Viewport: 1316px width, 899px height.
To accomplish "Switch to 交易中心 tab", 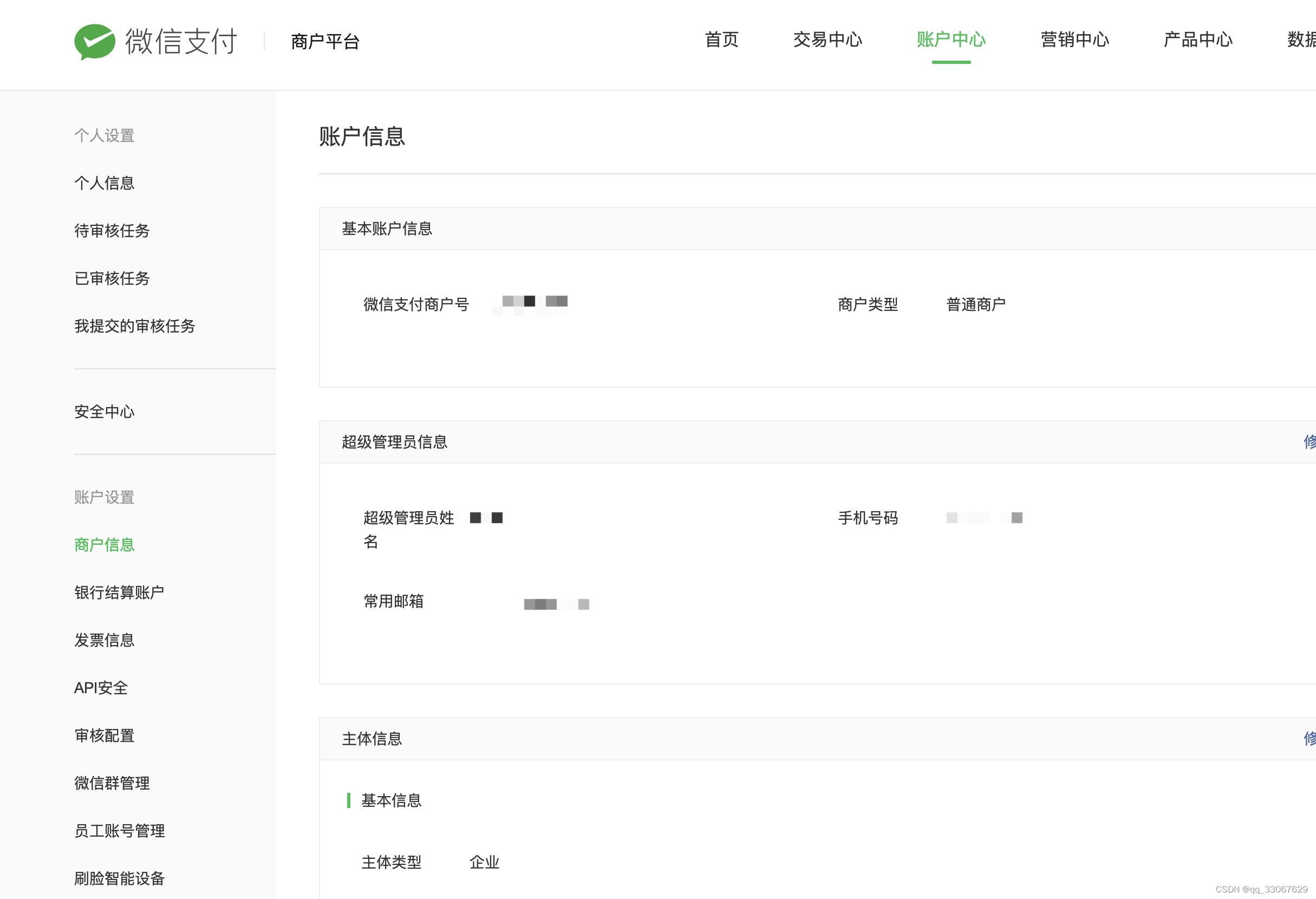I will (x=828, y=40).
